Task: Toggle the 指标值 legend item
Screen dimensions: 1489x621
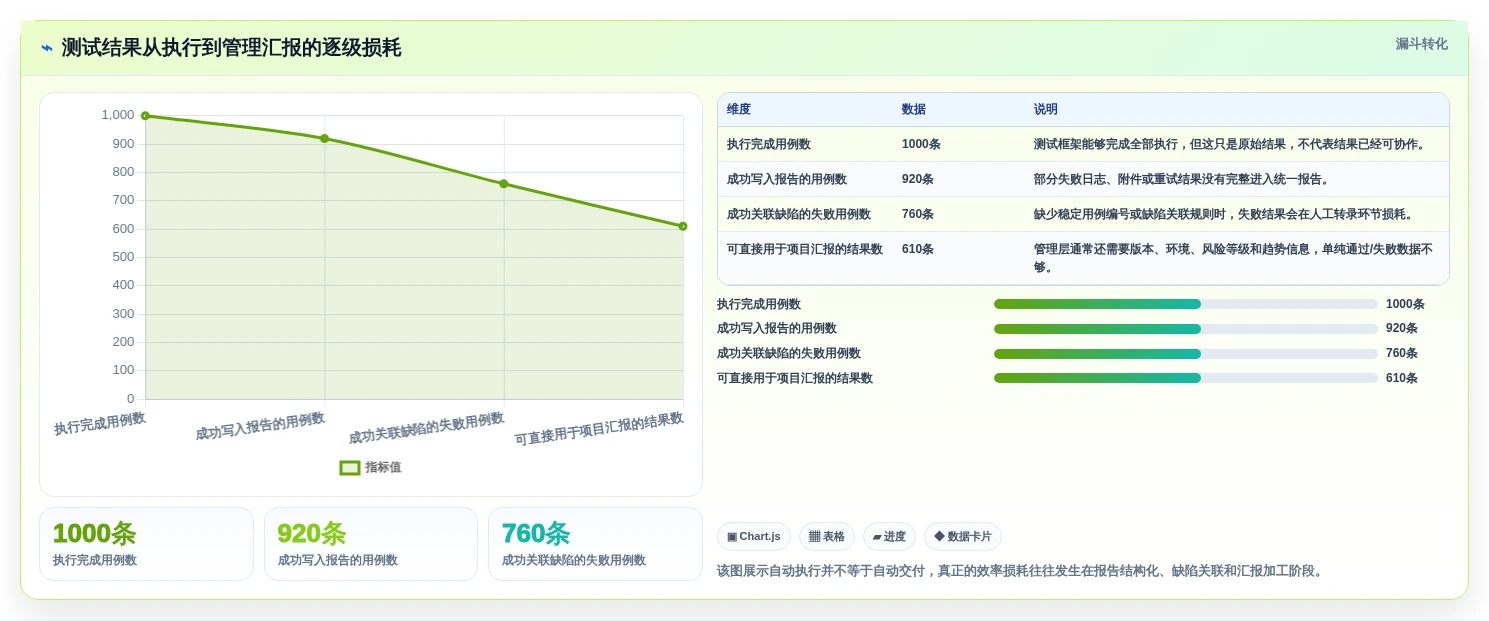Action: tap(370, 467)
